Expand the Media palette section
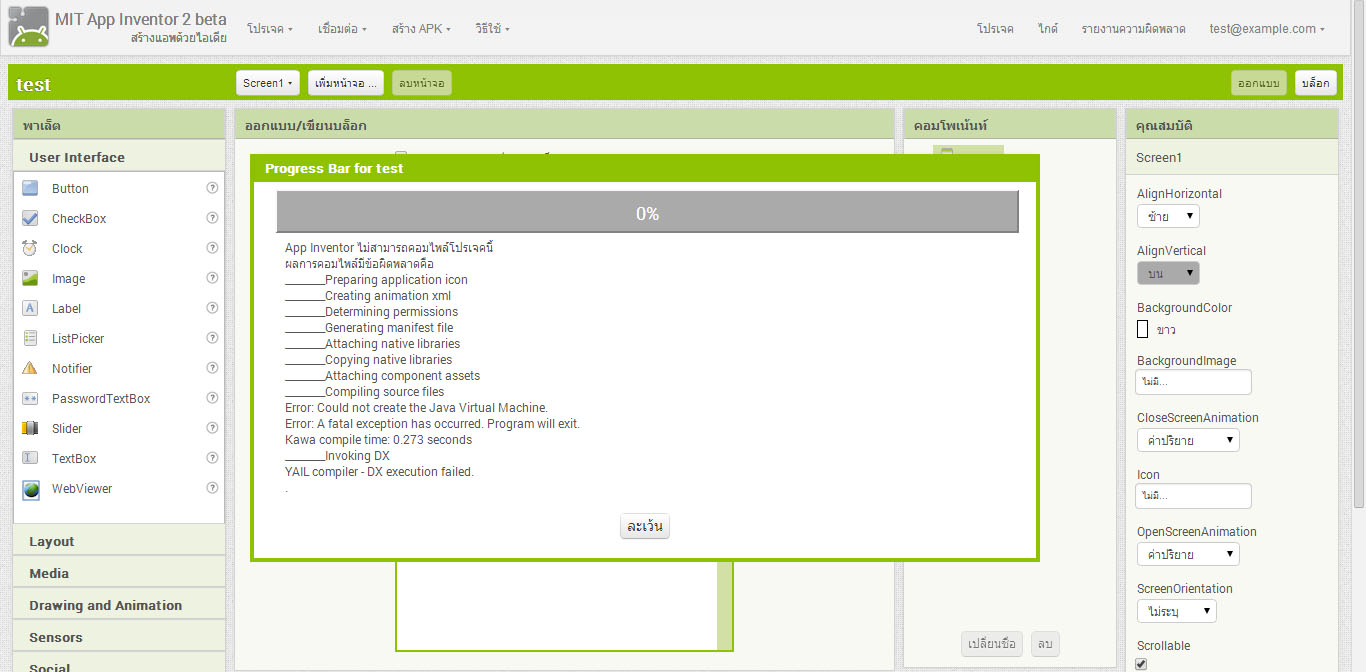The width and height of the screenshot is (1366, 672). [x=119, y=573]
